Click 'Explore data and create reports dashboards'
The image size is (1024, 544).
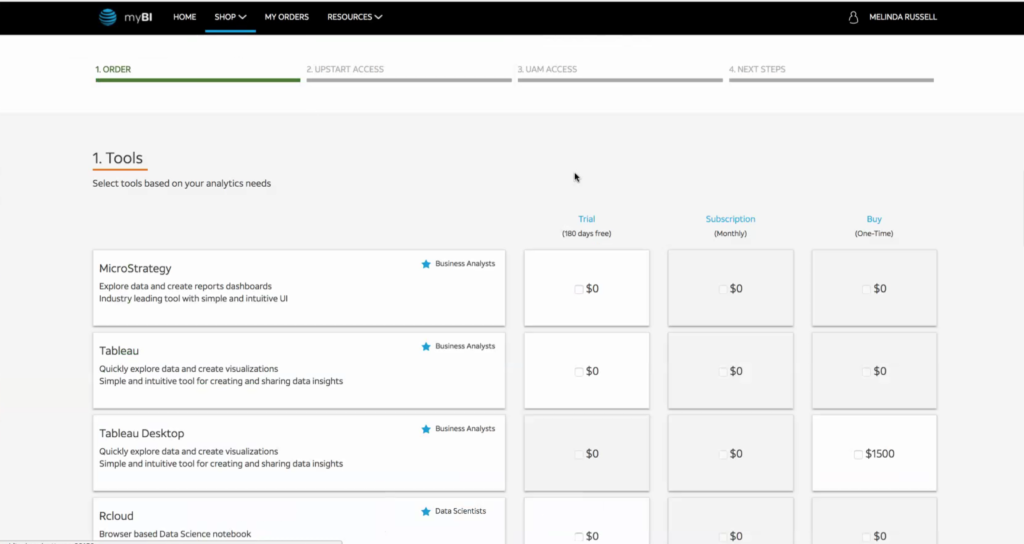coord(185,286)
